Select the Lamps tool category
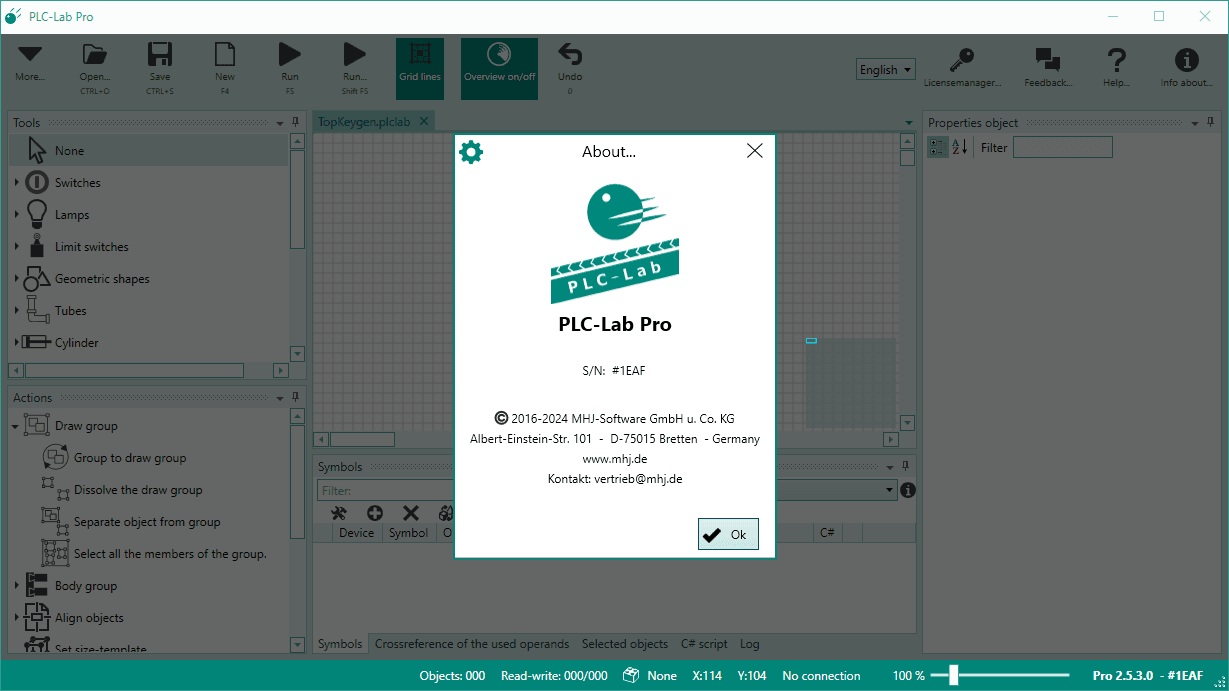 pos(72,214)
